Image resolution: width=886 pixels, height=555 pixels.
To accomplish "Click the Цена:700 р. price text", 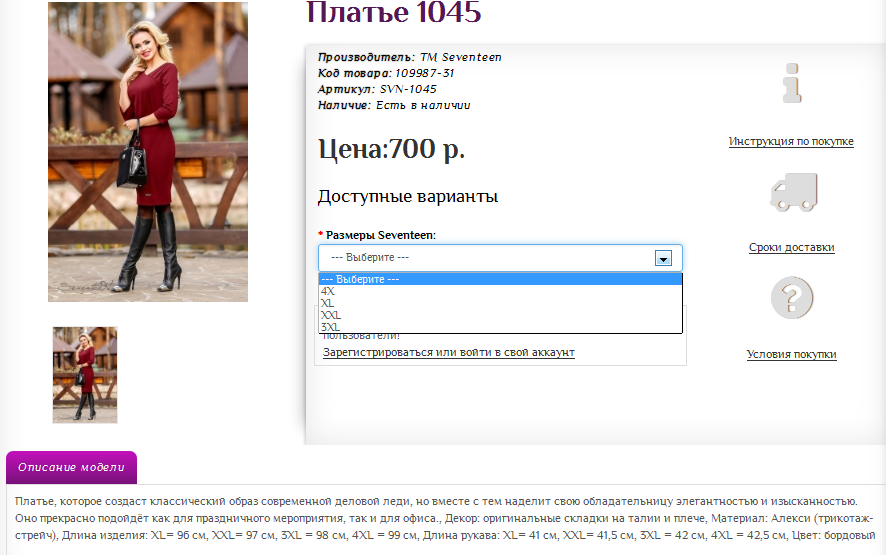I will pyautogui.click(x=392, y=149).
